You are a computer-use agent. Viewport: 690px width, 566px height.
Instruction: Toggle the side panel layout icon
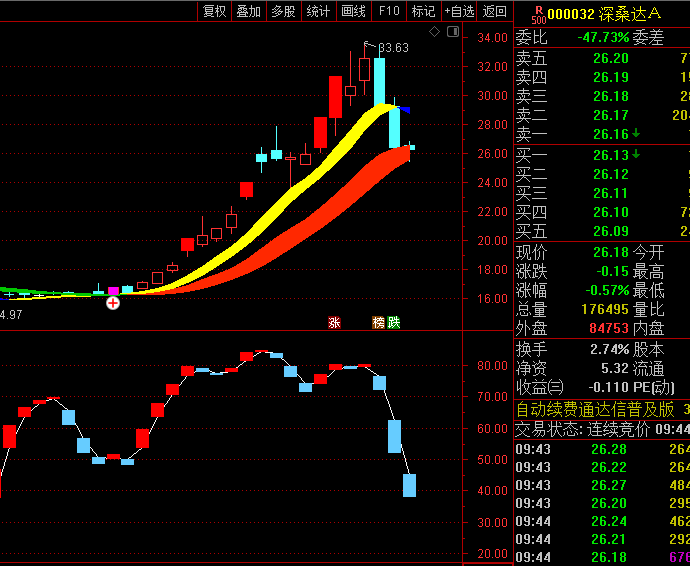pos(453,31)
